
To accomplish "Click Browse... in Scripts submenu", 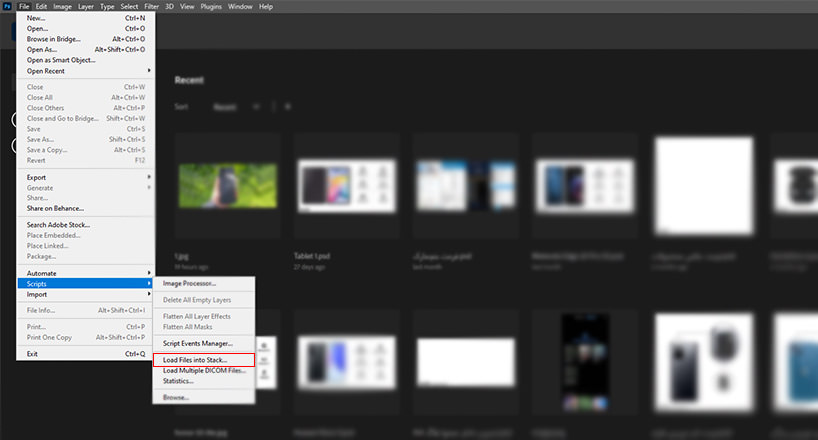I will click(x=203, y=397).
